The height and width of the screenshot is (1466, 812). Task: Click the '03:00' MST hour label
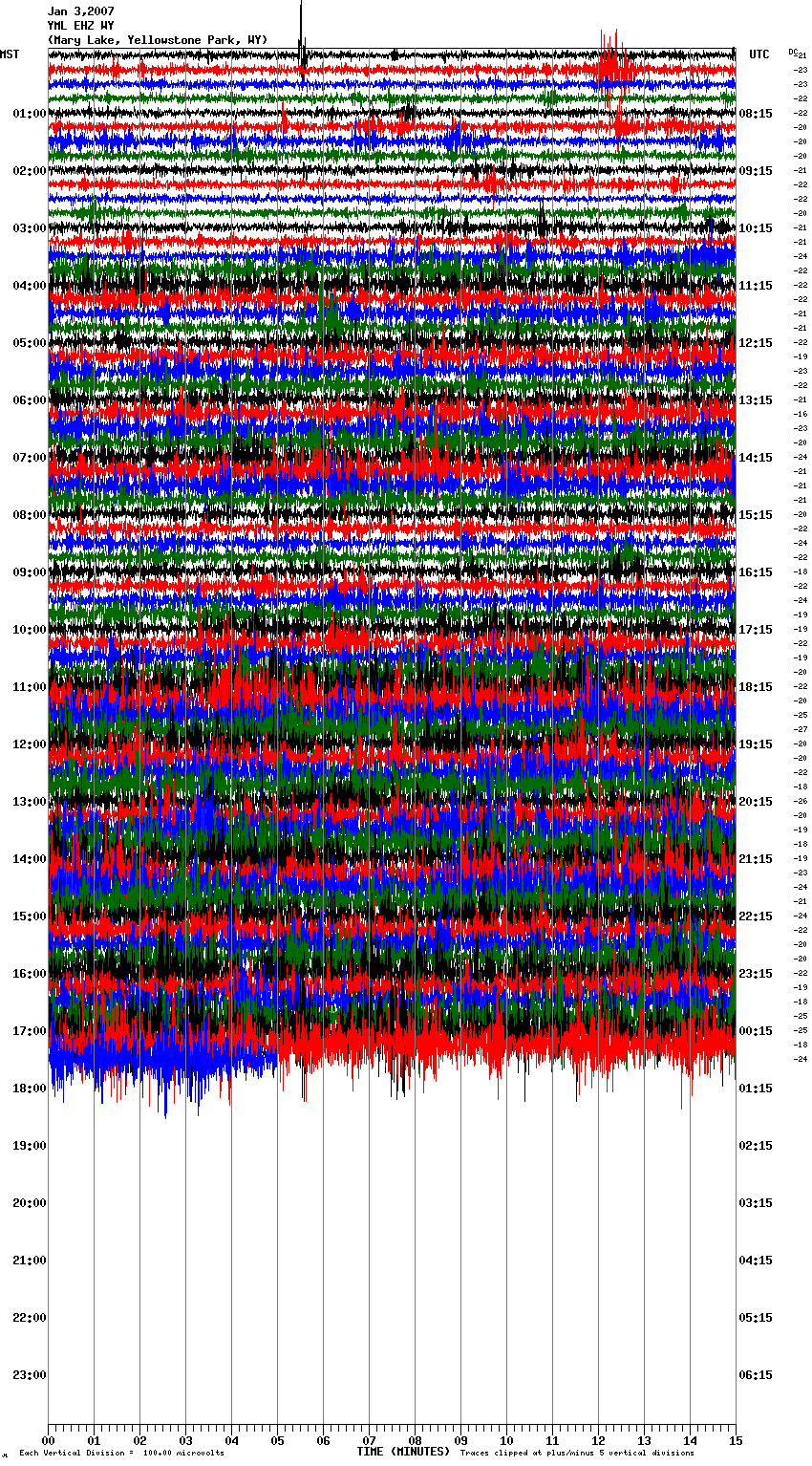30,228
